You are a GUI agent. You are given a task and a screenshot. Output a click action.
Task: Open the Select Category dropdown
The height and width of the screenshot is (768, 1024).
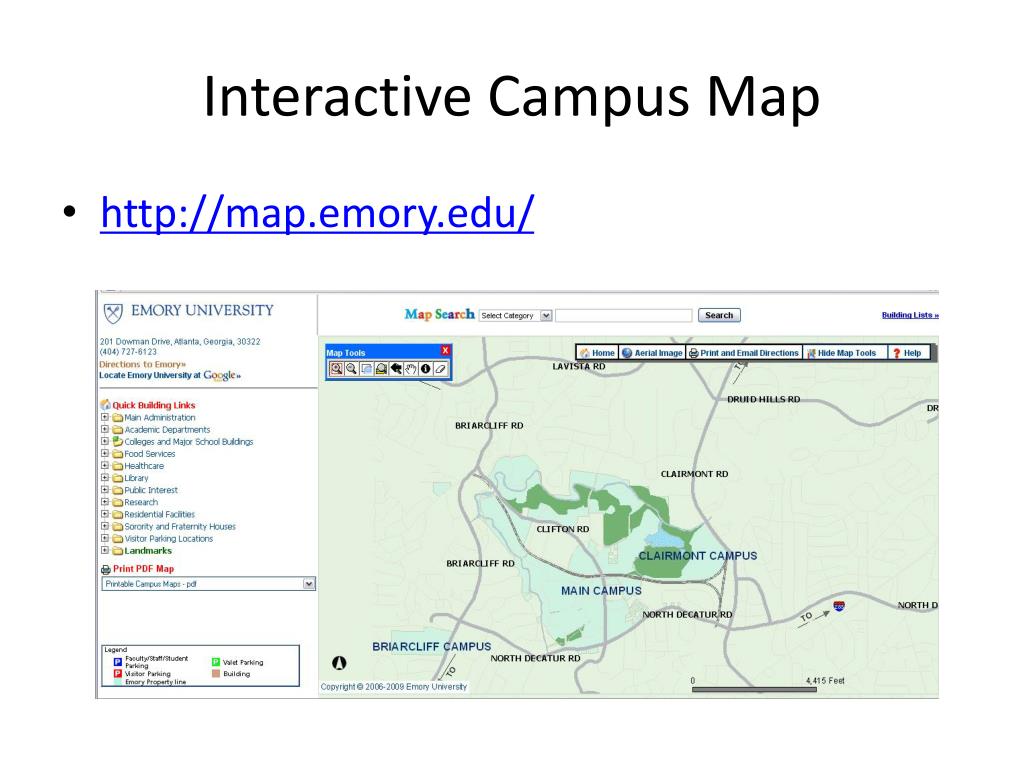click(516, 315)
